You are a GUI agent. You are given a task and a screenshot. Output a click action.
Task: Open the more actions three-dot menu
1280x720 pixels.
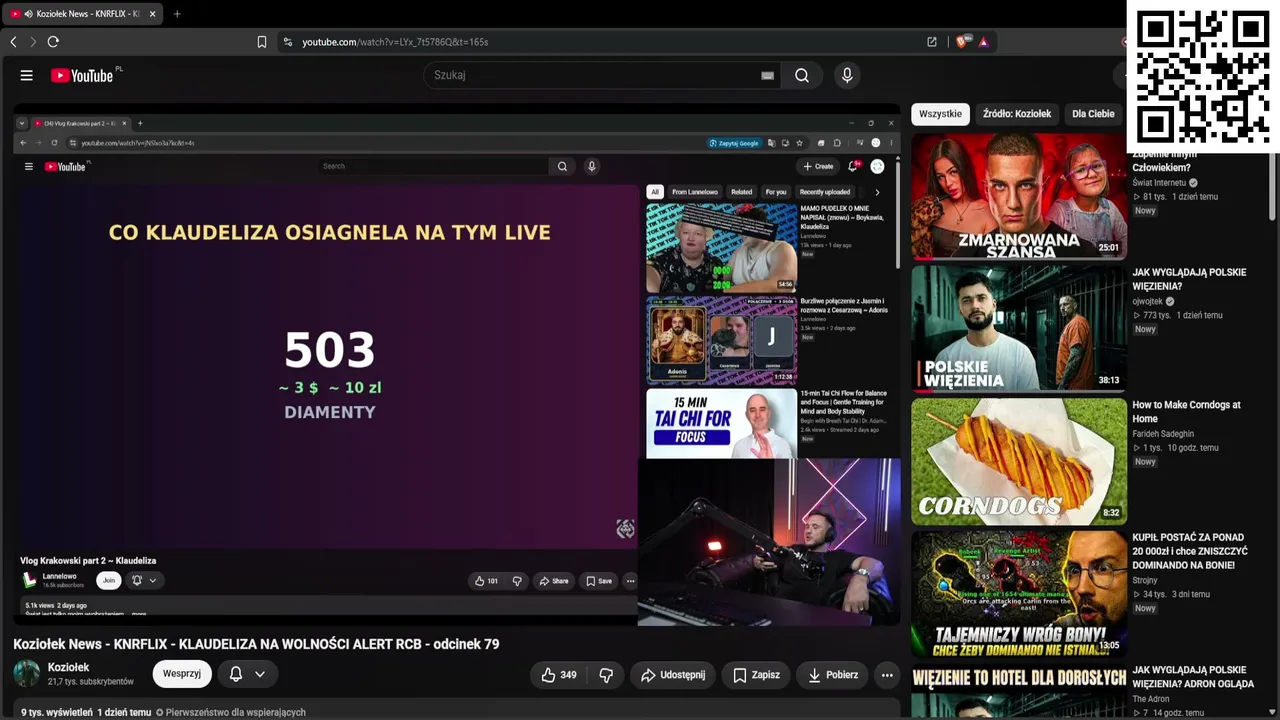pos(887,675)
